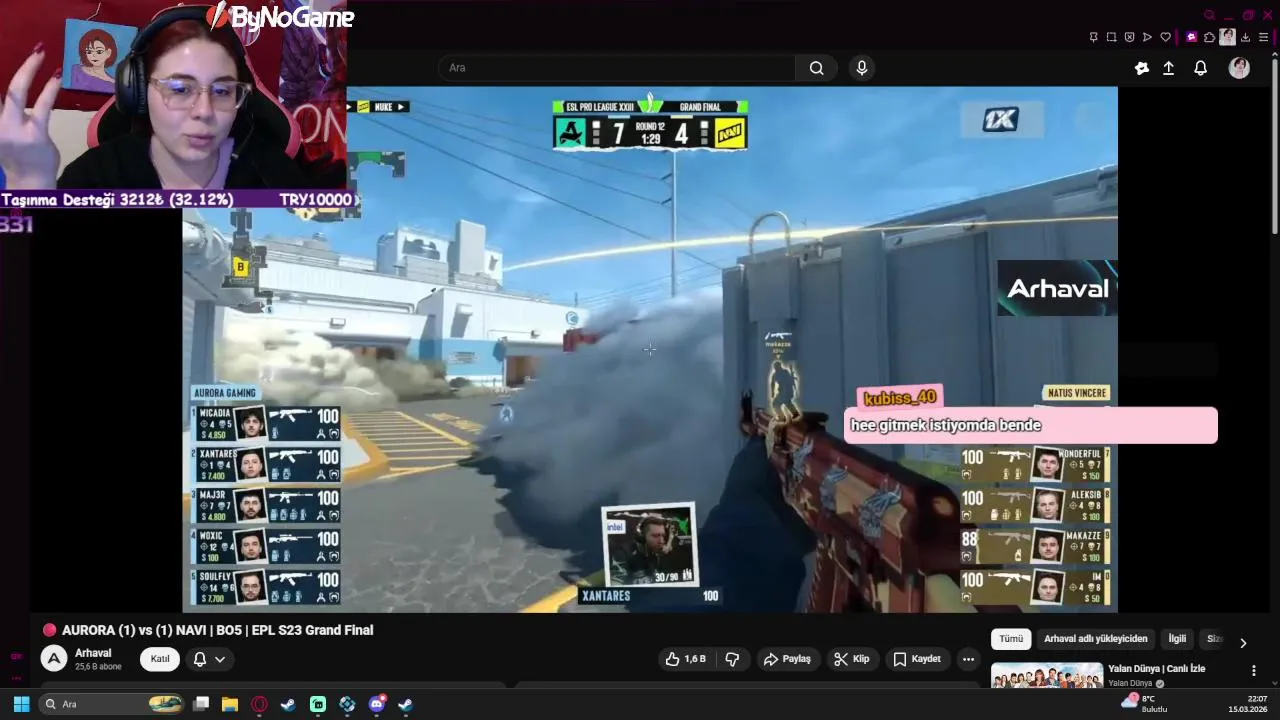Screen dimensions: 1280x720
Task: Select Arhaval adlı yükleyiciden chip
Action: tap(1096, 639)
